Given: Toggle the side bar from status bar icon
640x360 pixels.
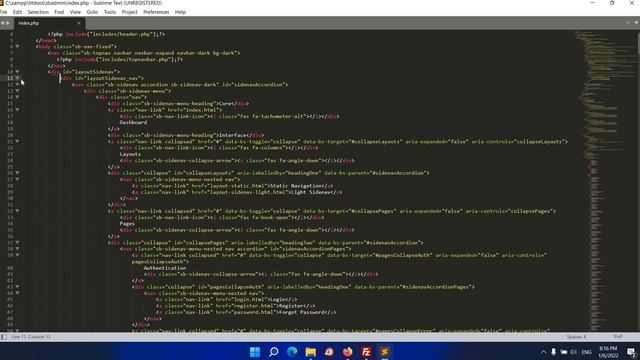Looking at the screenshot, I should [x=4, y=337].
